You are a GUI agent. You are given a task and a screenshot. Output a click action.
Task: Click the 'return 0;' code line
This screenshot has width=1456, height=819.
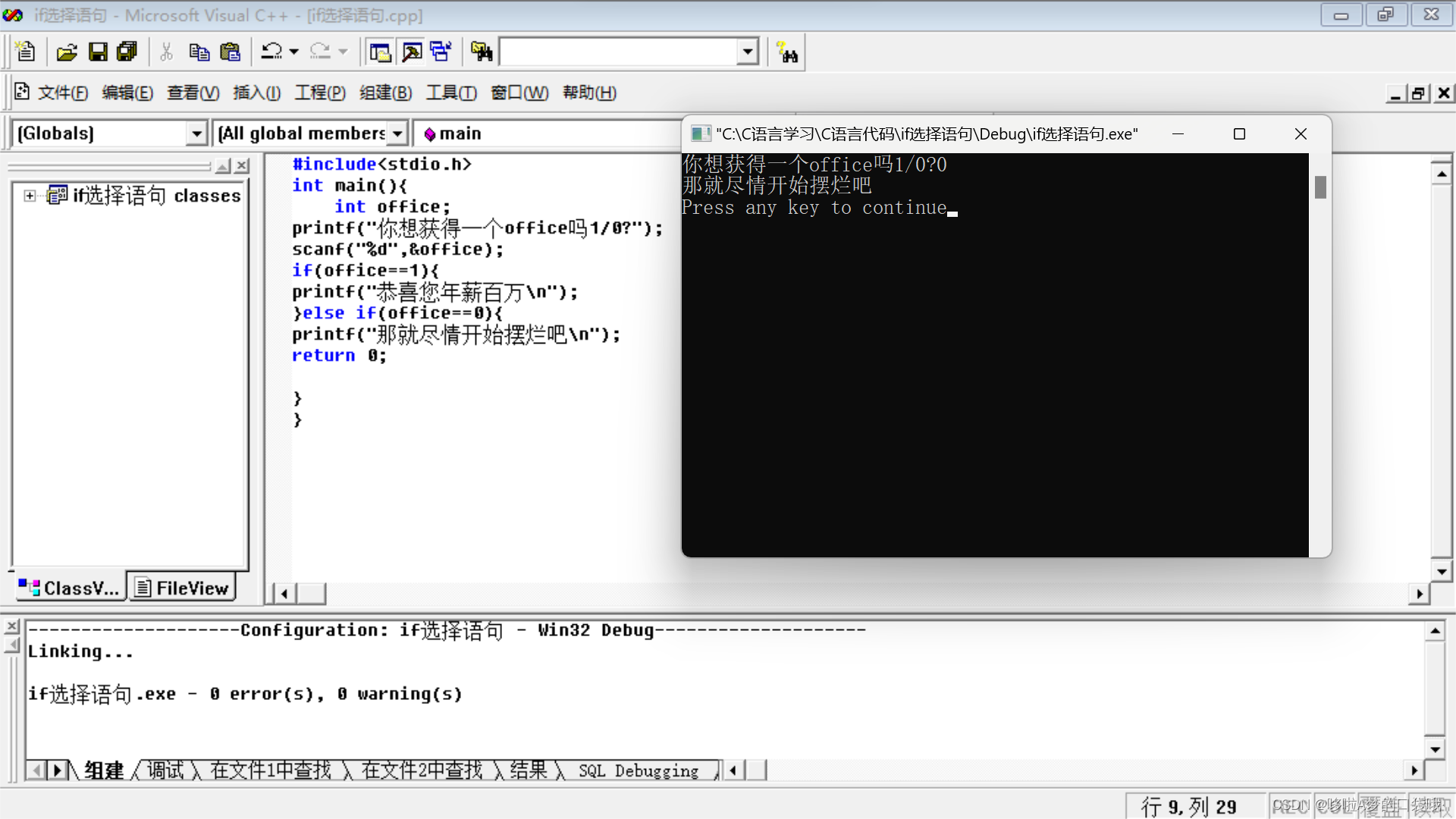[339, 356]
